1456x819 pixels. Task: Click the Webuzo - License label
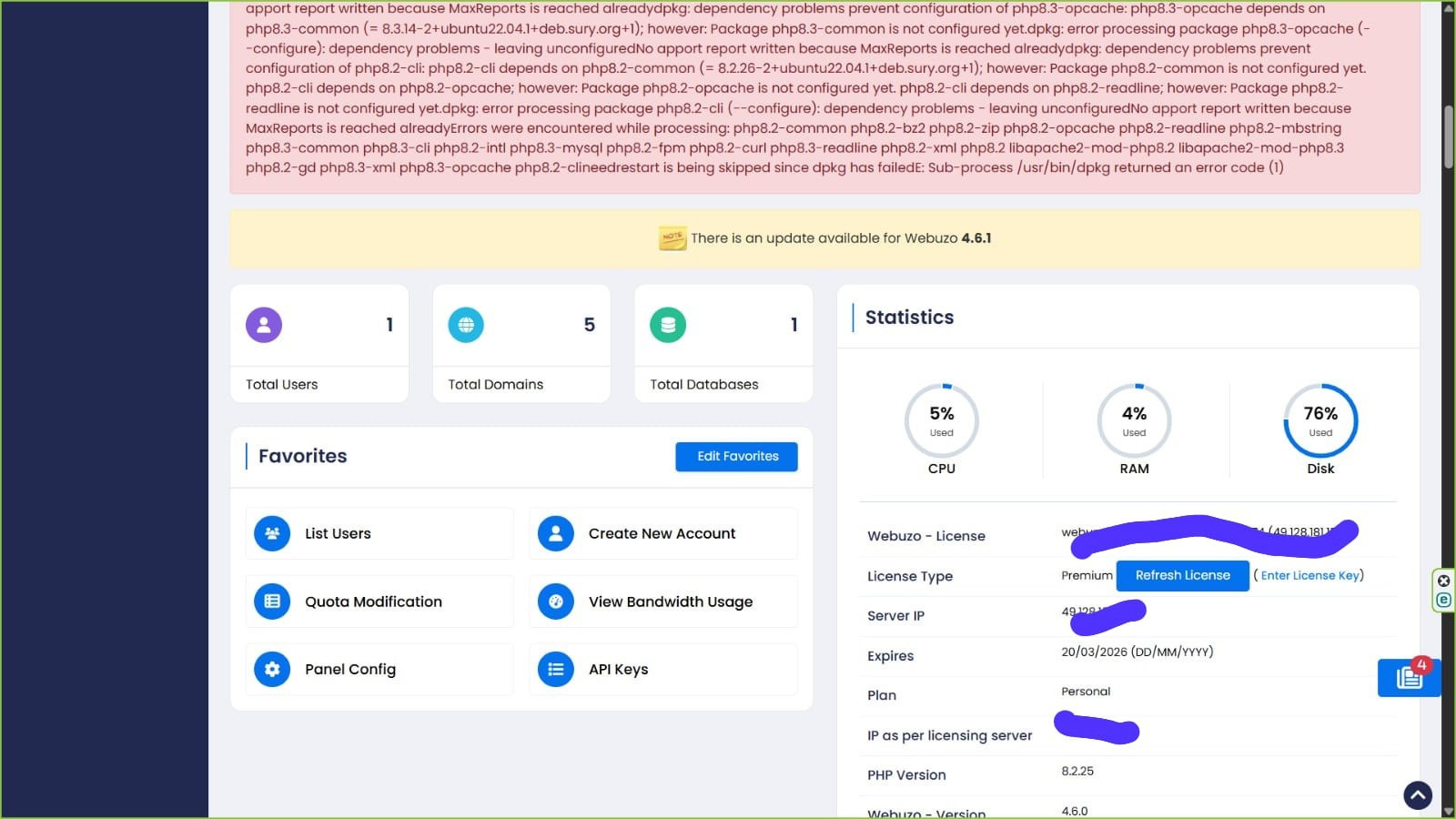[x=925, y=536]
